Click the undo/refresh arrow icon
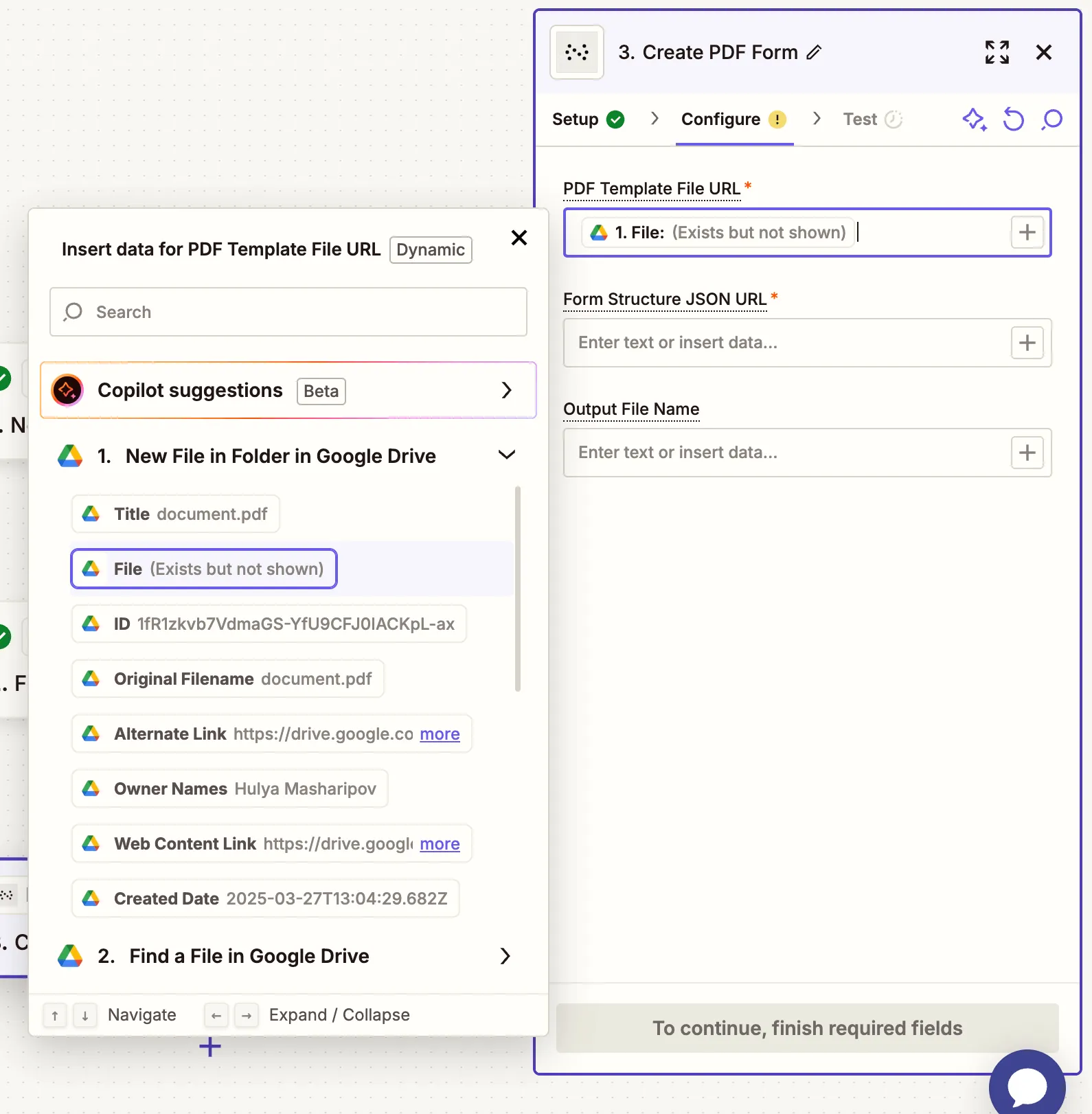Screen dimensions: 1092x1114 pos(1013,120)
